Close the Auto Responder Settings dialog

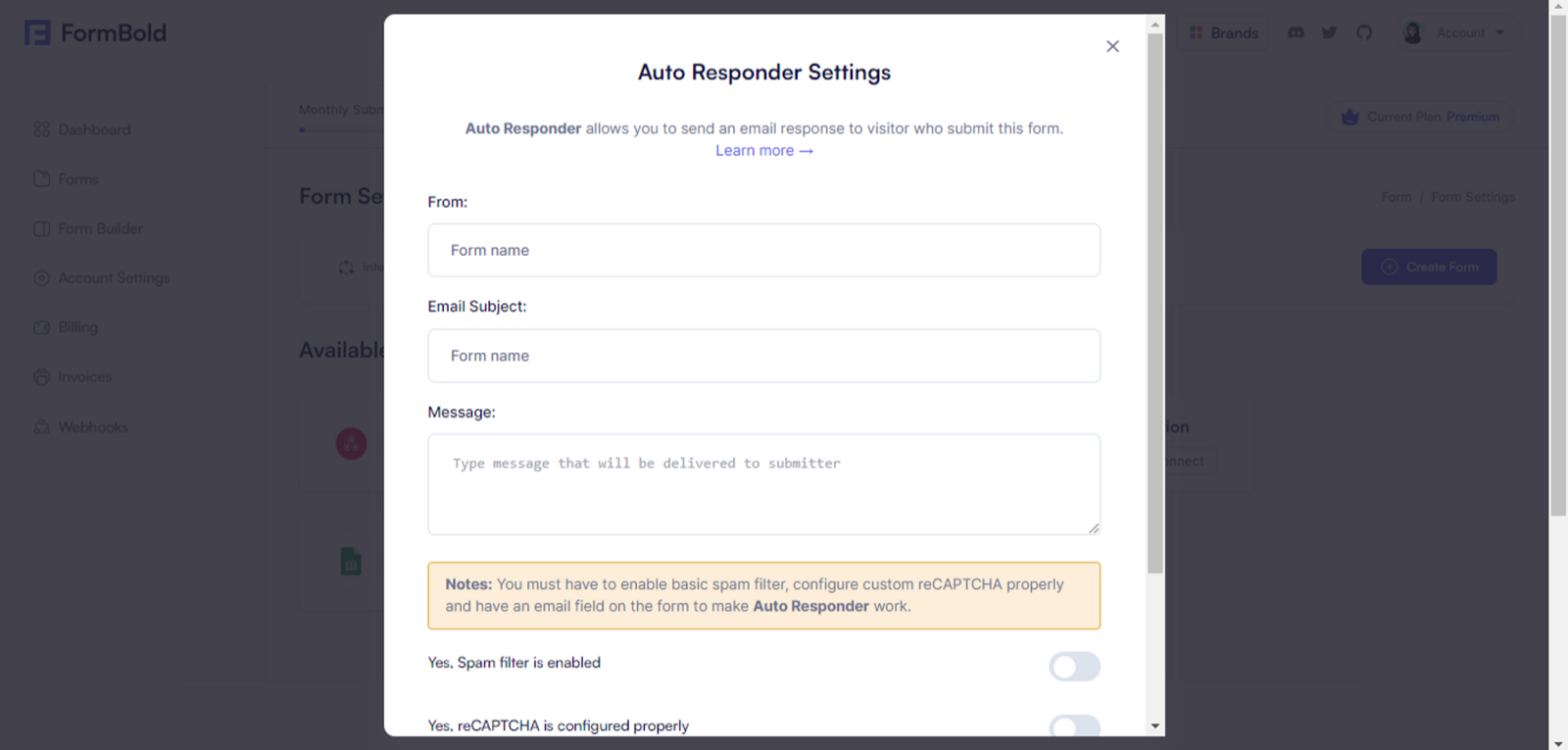[x=1112, y=46]
